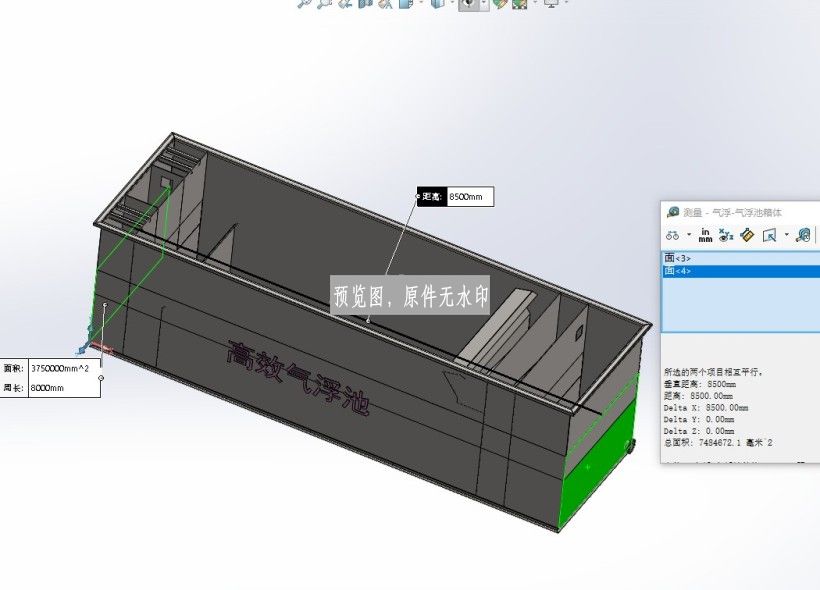Image resolution: width=820 pixels, height=590 pixels.
Task: Click Edit Appearance icon in view toolbar
Action: tap(500, 4)
